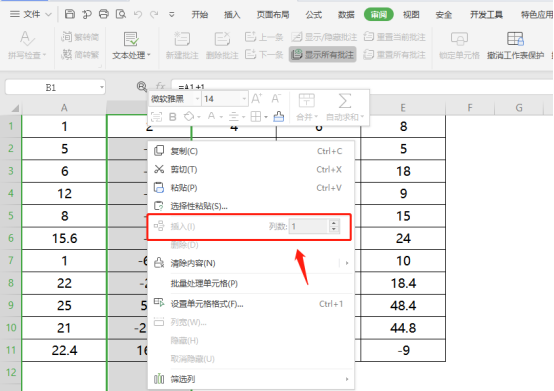
Task: Switch to the 页面布局 tab
Action: point(273,14)
